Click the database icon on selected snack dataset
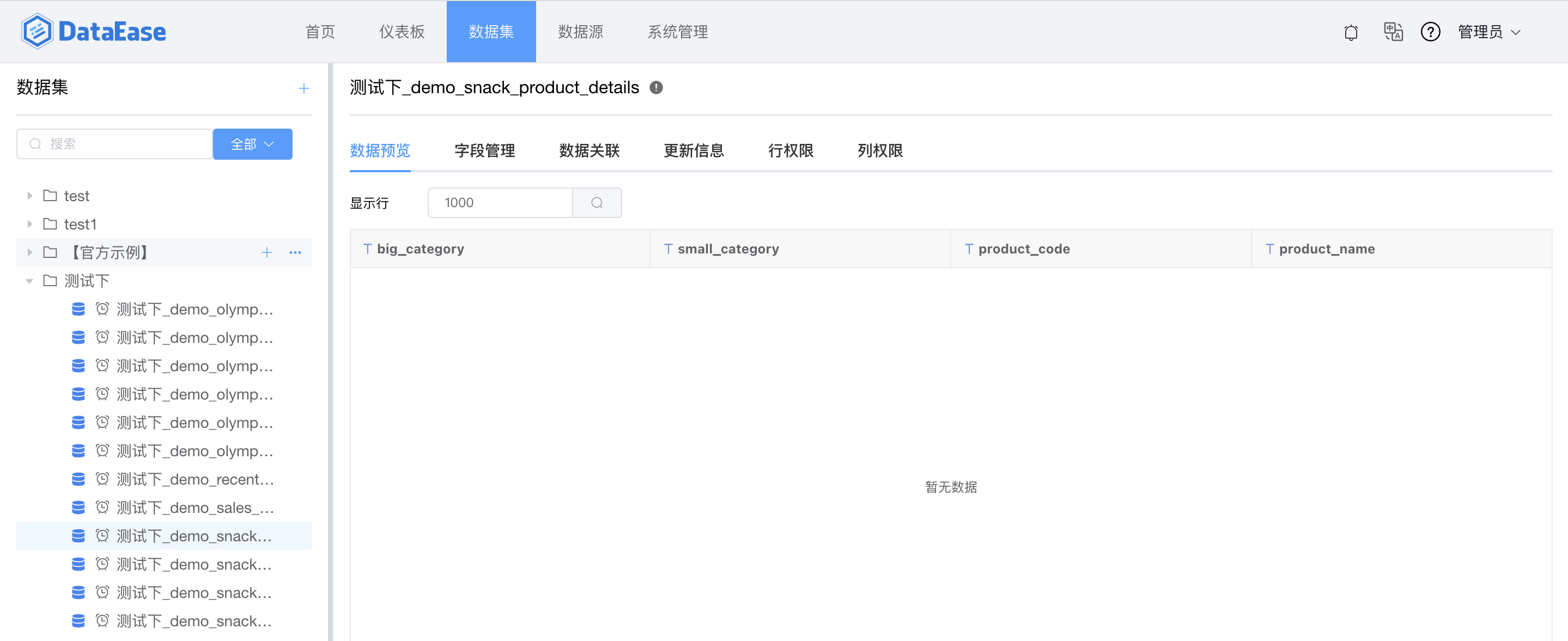 (x=78, y=536)
